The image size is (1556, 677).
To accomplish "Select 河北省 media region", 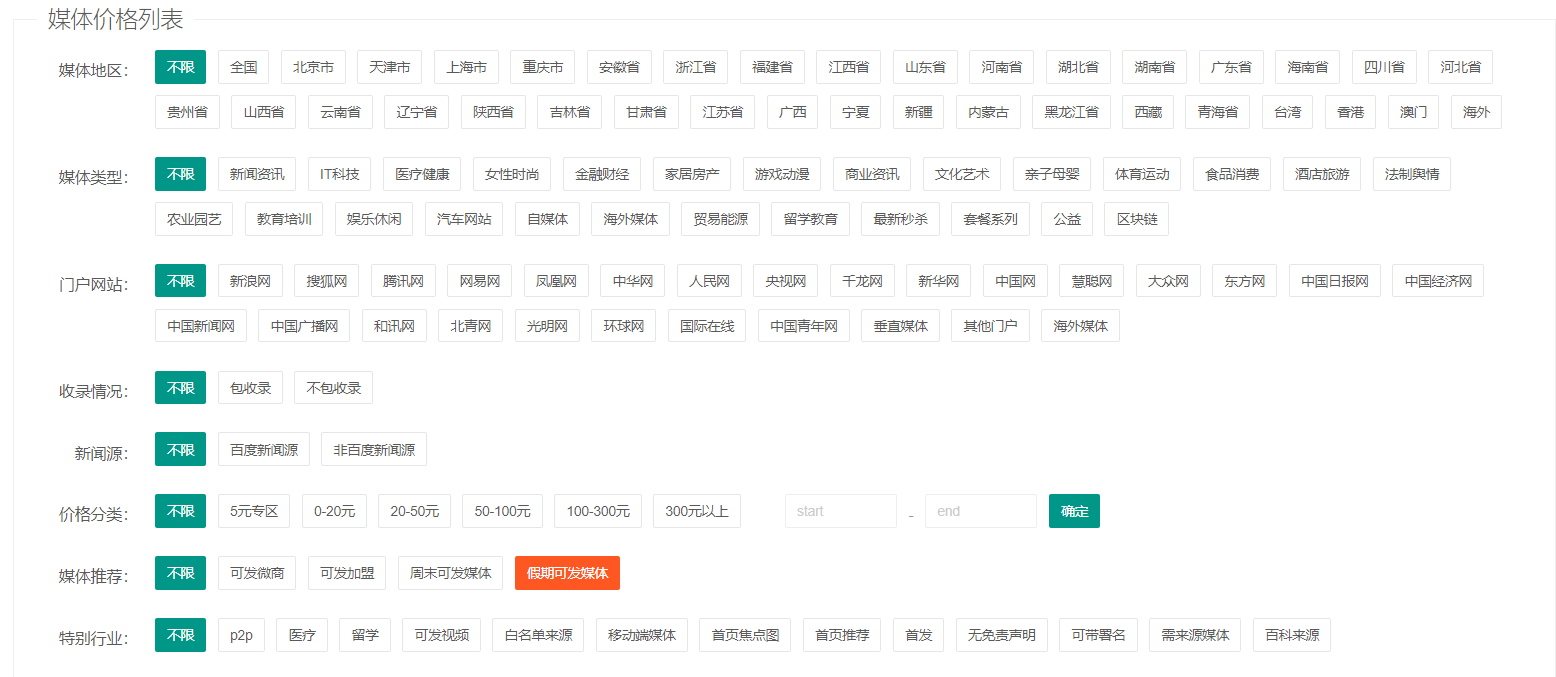I will point(1460,67).
